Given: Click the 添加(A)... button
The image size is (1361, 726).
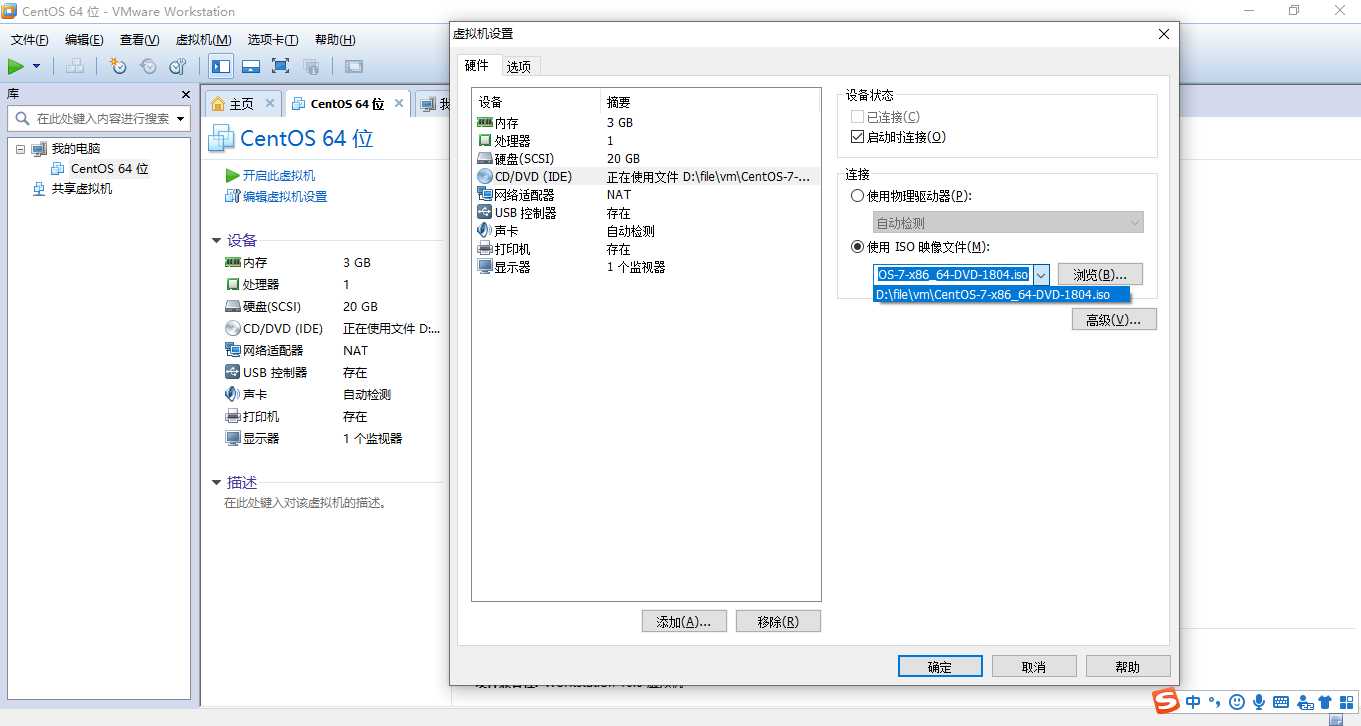Looking at the screenshot, I should [684, 622].
